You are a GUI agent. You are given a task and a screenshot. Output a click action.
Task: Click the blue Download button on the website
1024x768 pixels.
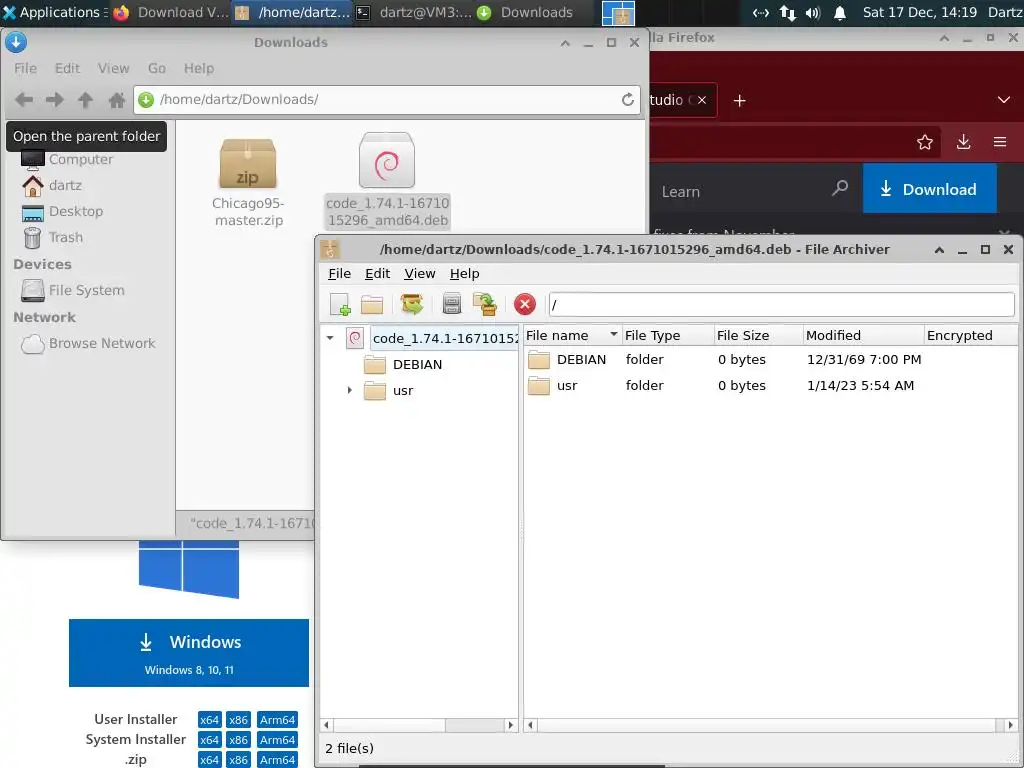929,189
